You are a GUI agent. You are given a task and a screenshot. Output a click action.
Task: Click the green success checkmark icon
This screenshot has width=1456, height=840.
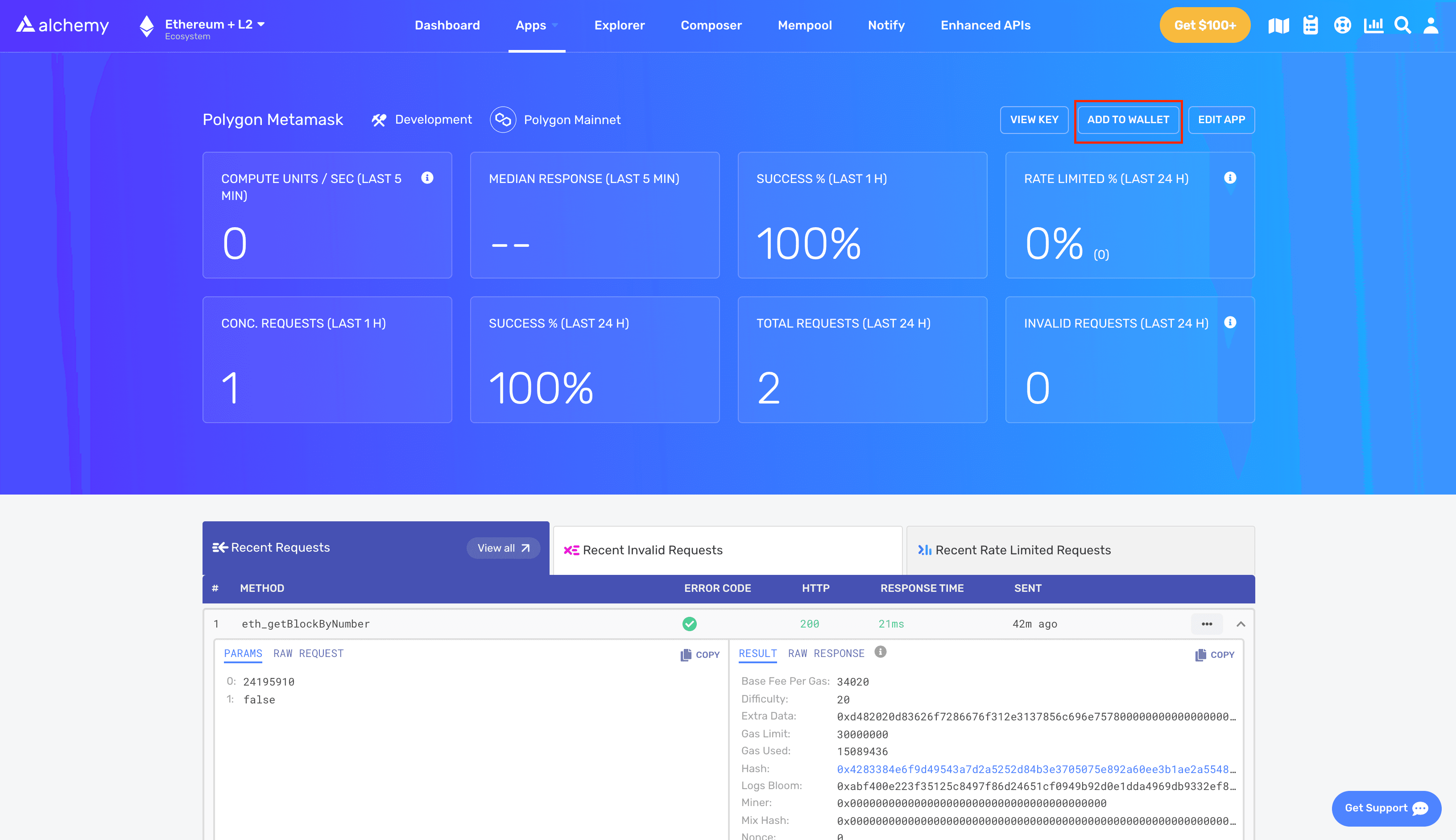[x=689, y=624]
